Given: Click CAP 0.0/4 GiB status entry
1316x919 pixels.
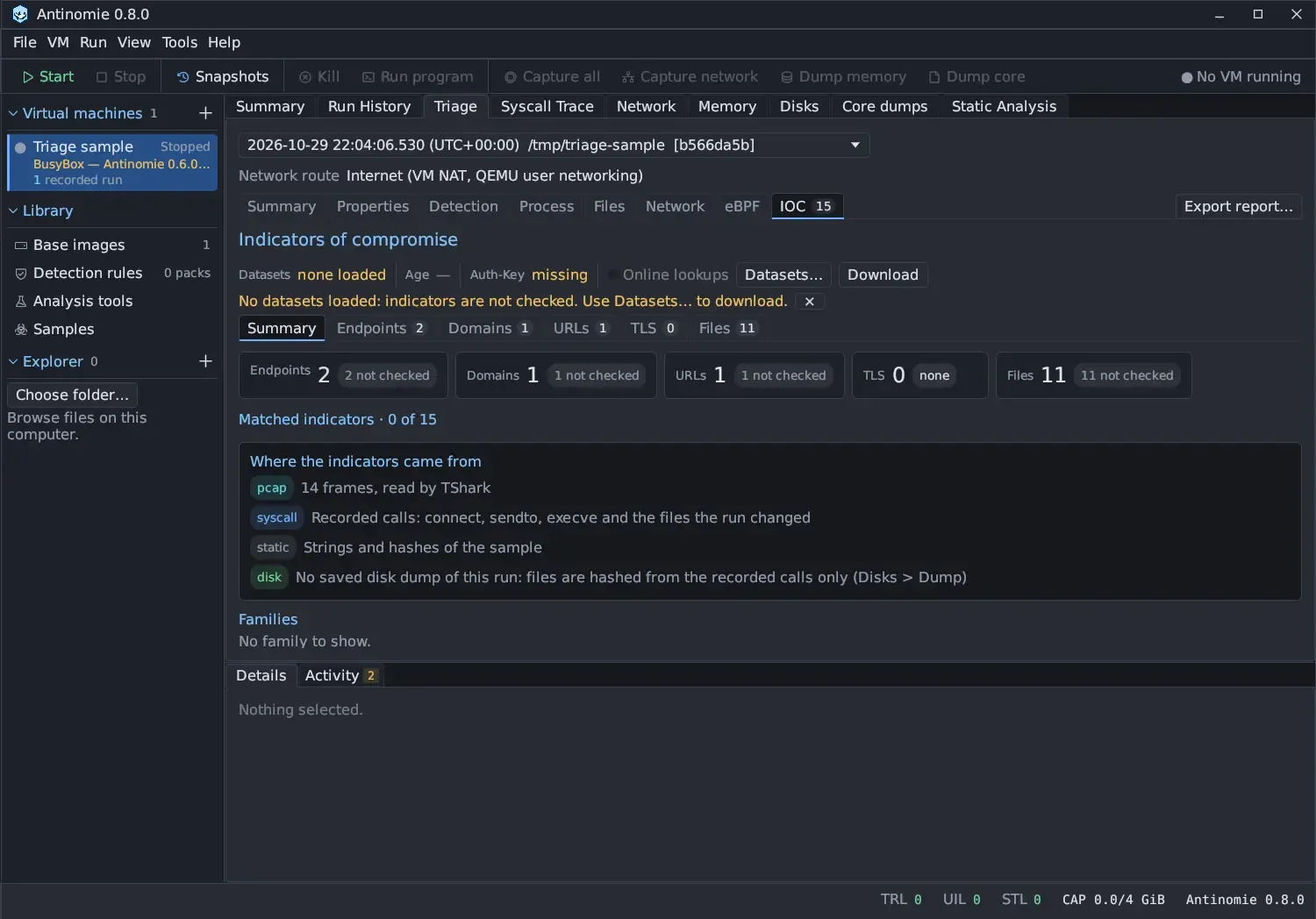Looking at the screenshot, I should pyautogui.click(x=1113, y=900).
